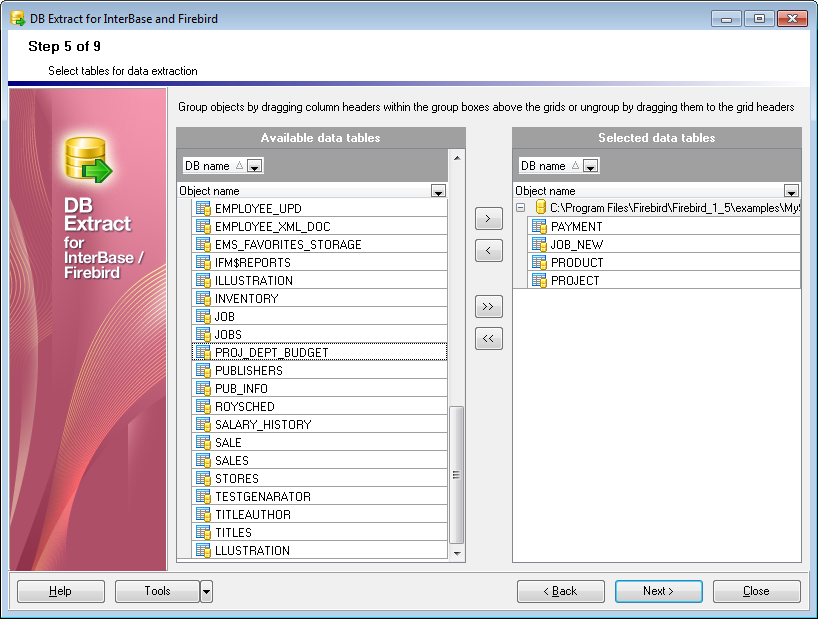Open DB name filter dropdown in Available tables
The image size is (818, 619).
(254, 167)
